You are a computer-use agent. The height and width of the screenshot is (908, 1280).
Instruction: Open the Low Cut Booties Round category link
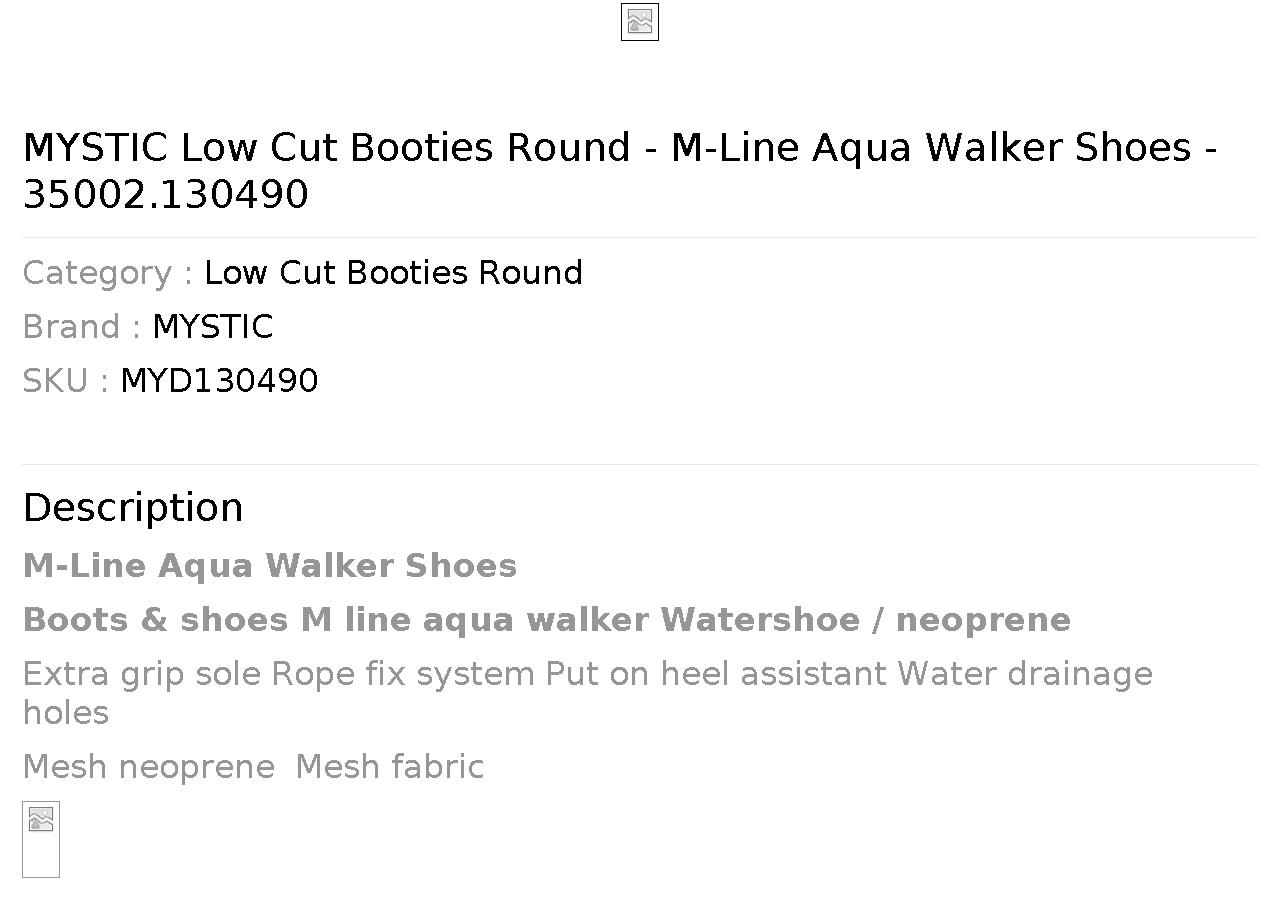[x=393, y=273]
